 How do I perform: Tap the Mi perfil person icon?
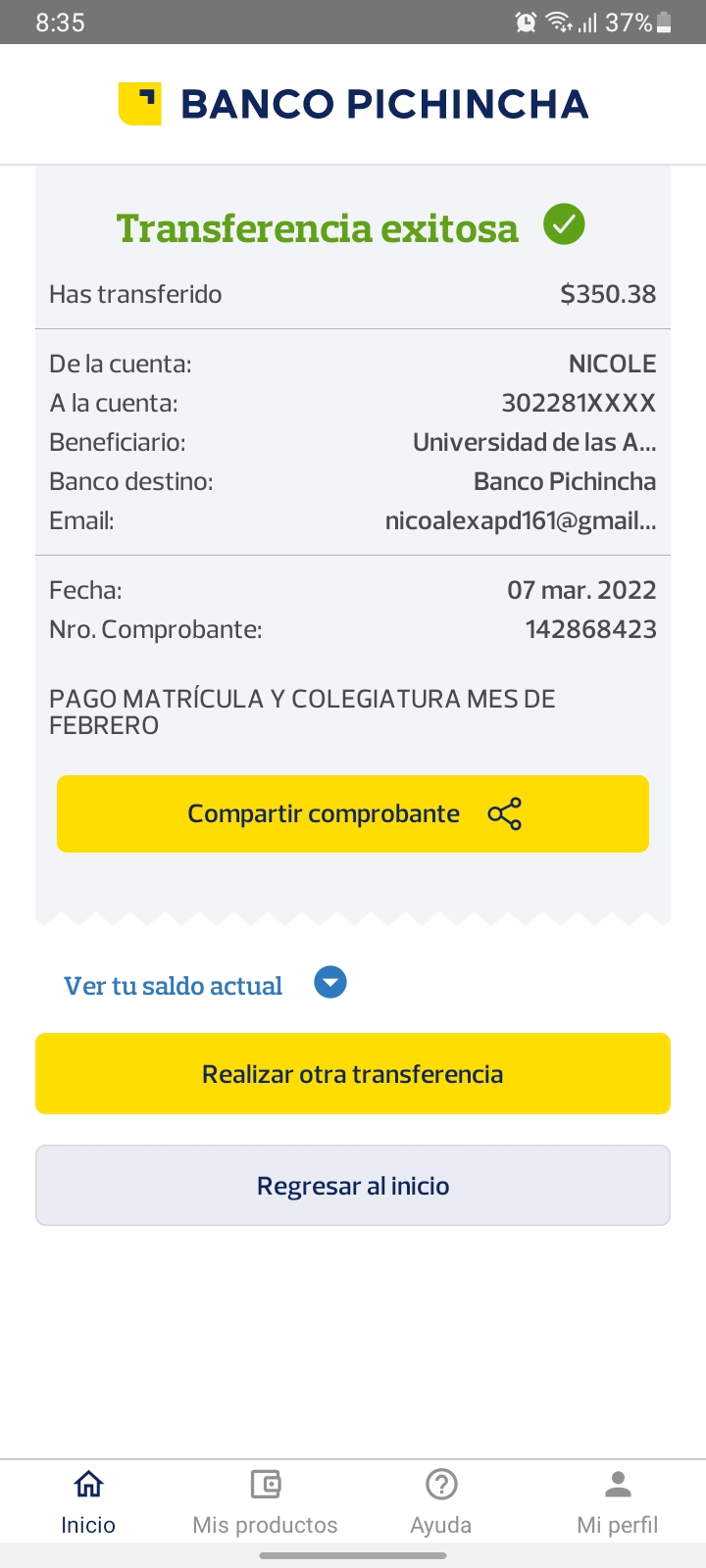618,1485
